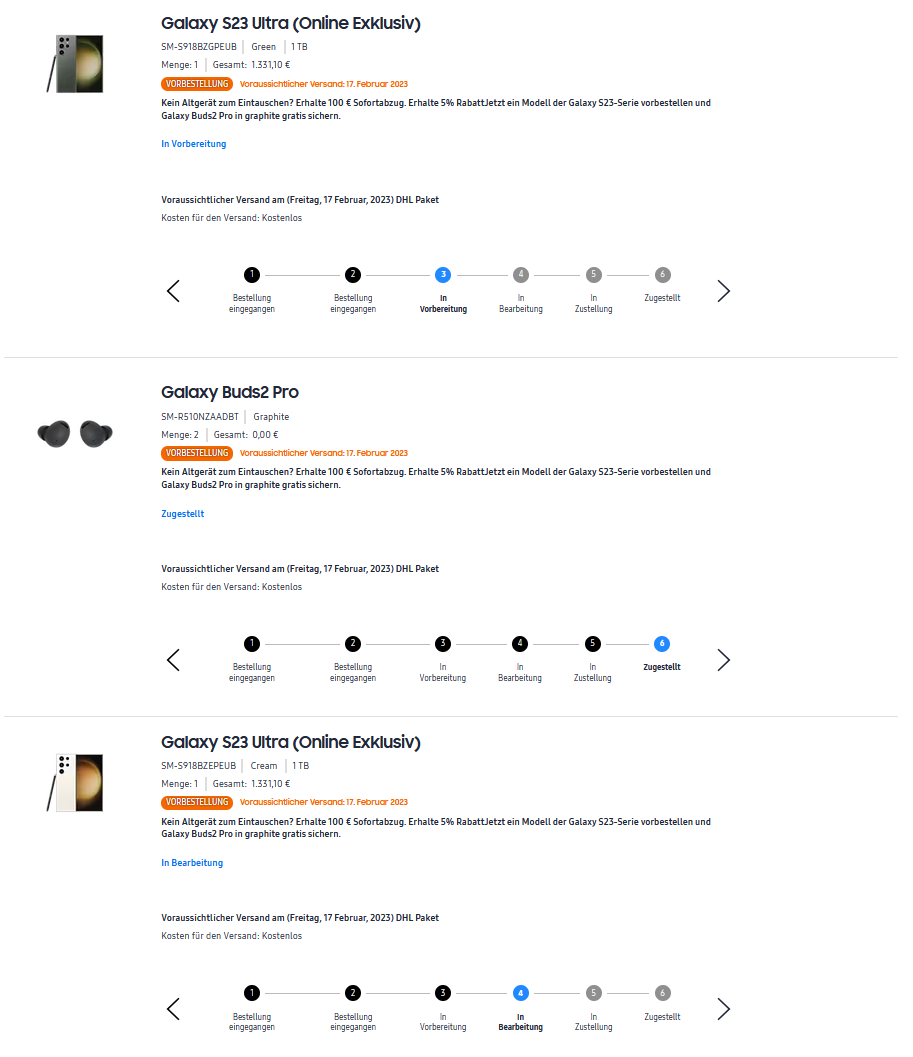Image resolution: width=913 pixels, height=1057 pixels.
Task: Click step 6 circle on cream S23 tracker
Action: 662,993
